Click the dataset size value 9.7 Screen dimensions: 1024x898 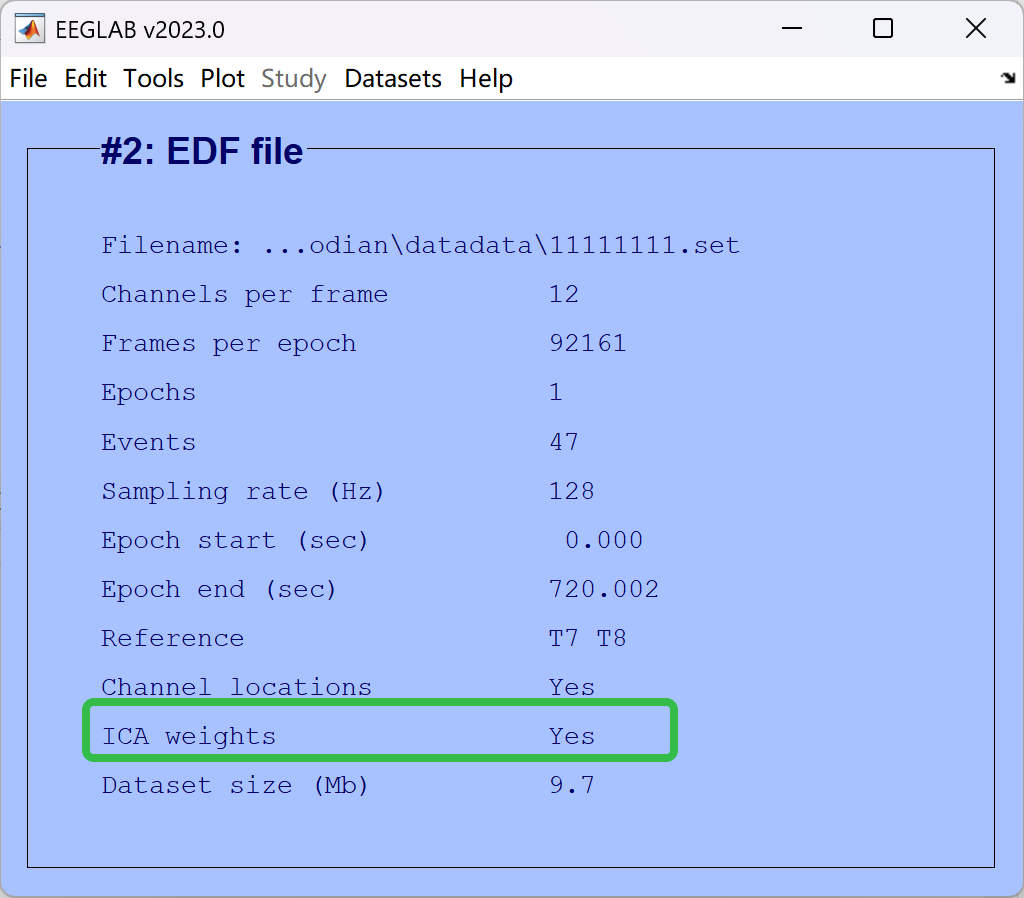[571, 785]
